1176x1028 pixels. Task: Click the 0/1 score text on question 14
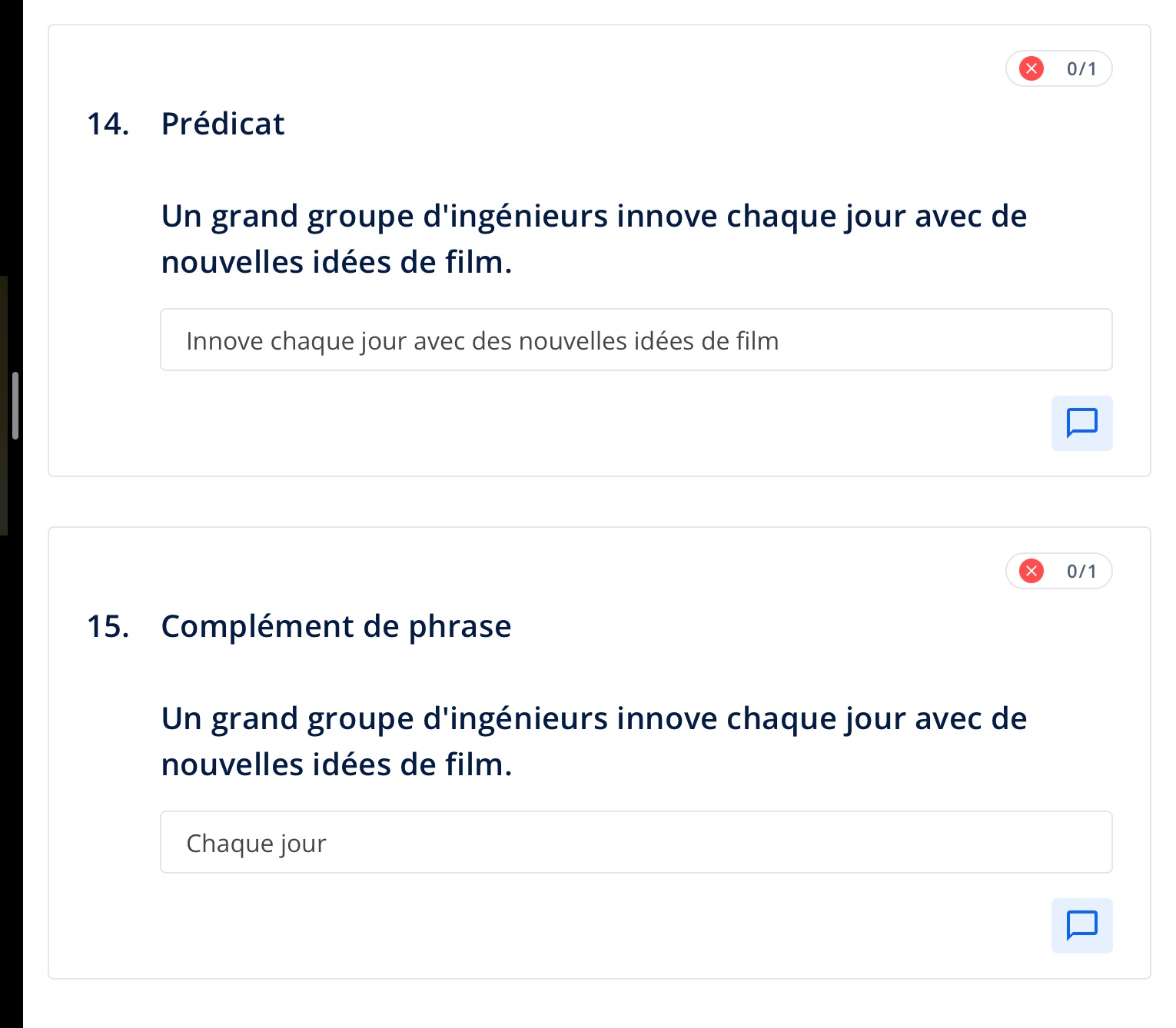pyautogui.click(x=1081, y=69)
